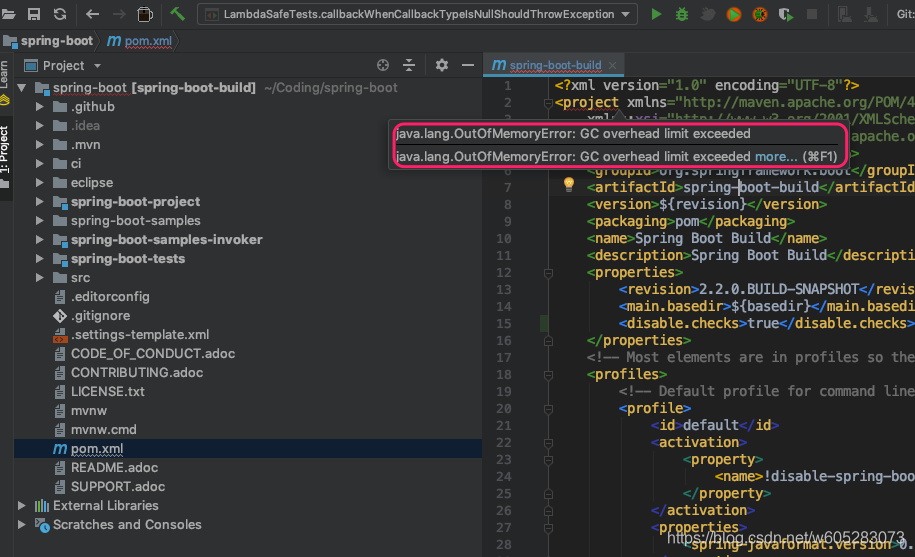This screenshot has height=557, width=915.
Task: Click pom.xml breadcrumb
Action: [x=140, y=41]
